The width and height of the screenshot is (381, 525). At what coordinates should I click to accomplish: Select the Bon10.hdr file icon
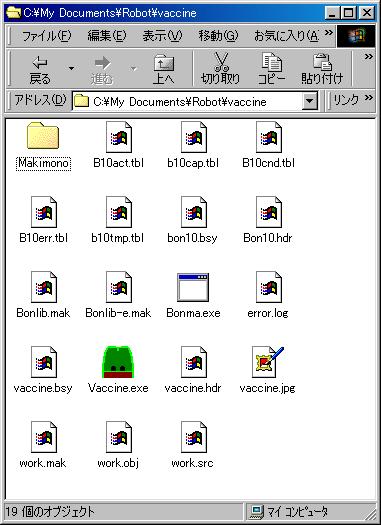coord(269,212)
